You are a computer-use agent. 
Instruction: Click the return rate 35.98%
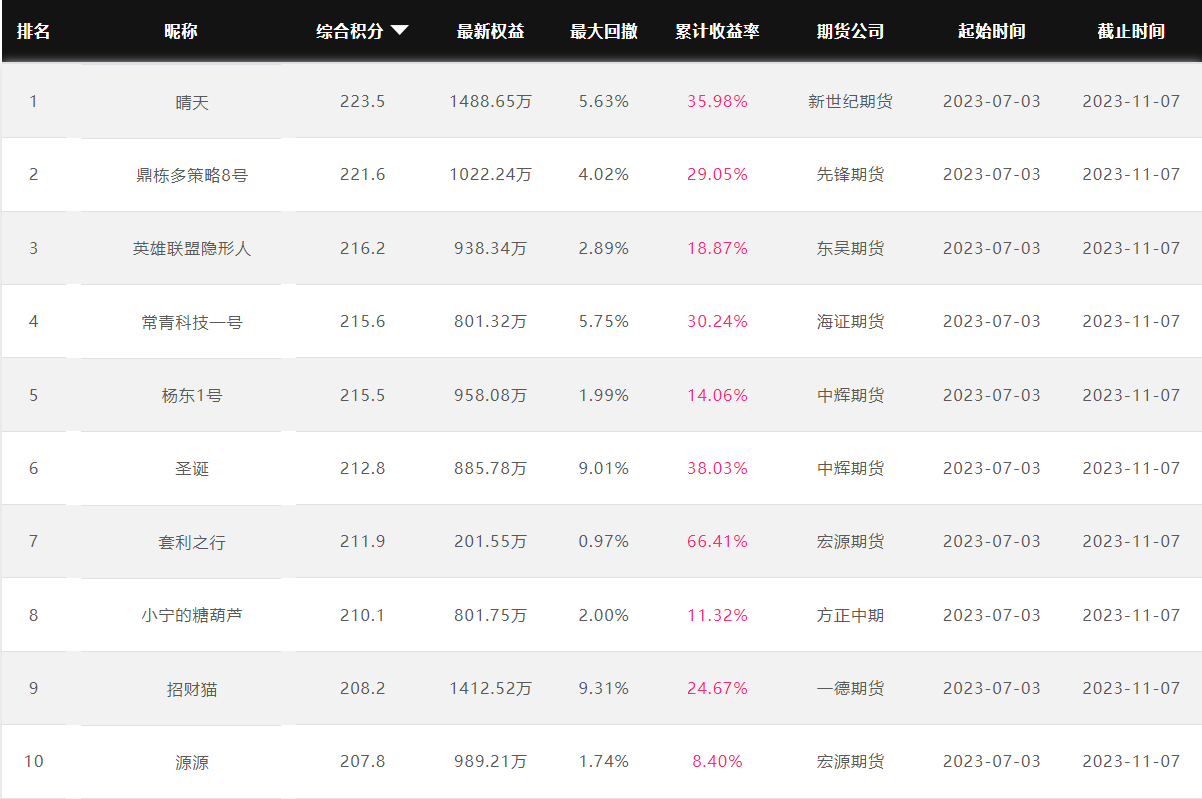tap(717, 101)
